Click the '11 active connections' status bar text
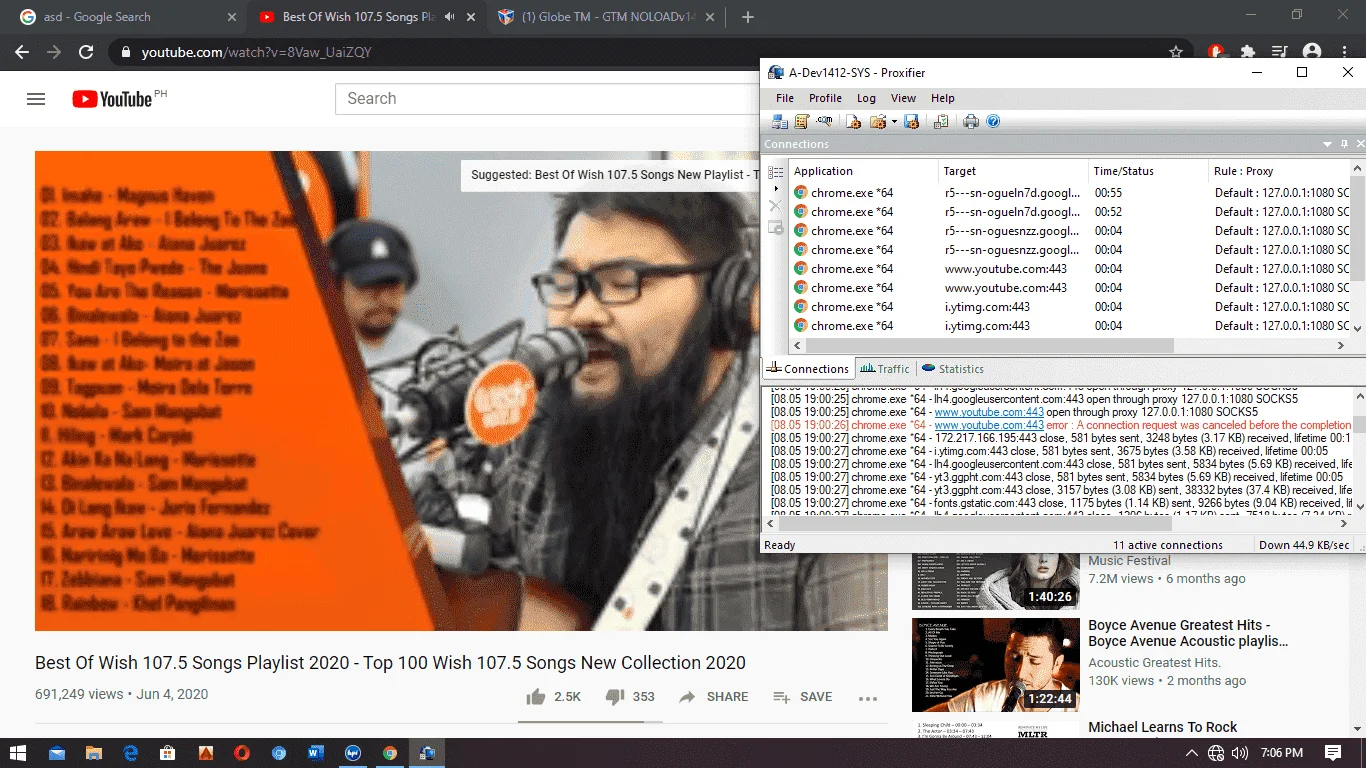1366x768 pixels. [1168, 545]
